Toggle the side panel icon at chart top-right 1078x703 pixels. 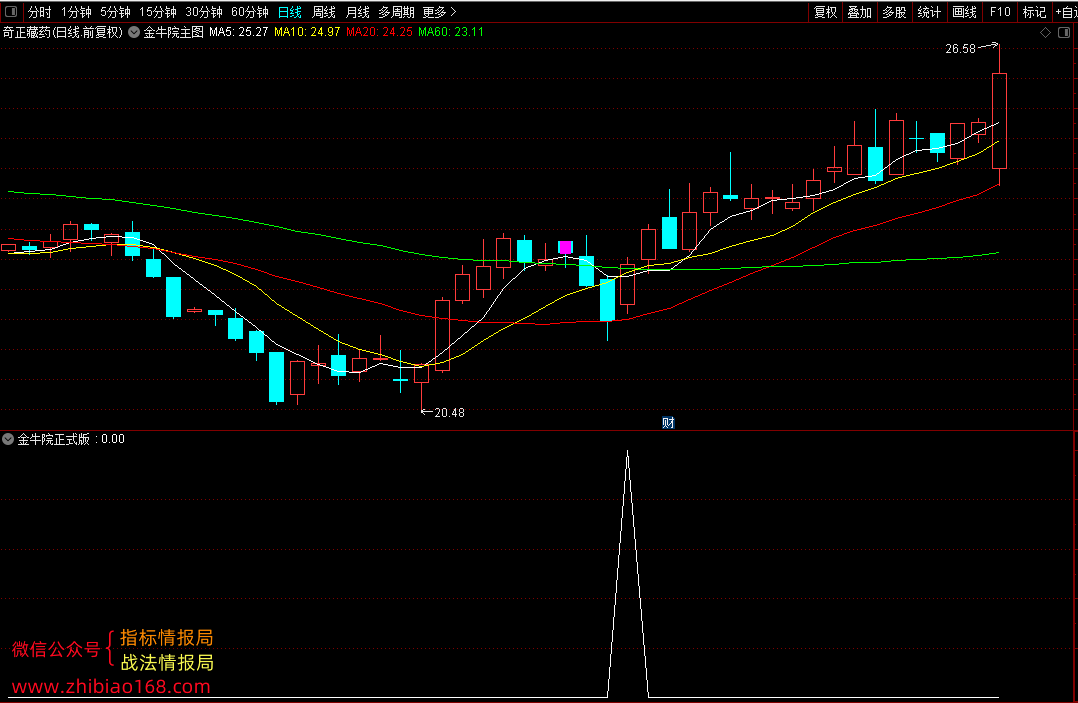[x=1064, y=32]
